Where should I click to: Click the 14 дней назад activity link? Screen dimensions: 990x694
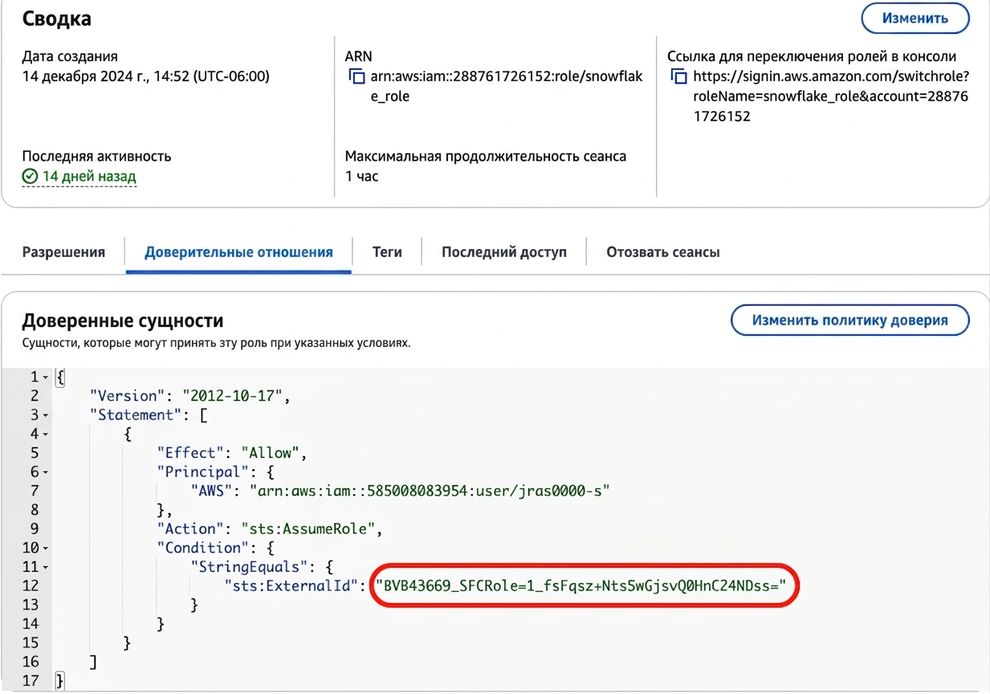click(x=89, y=176)
